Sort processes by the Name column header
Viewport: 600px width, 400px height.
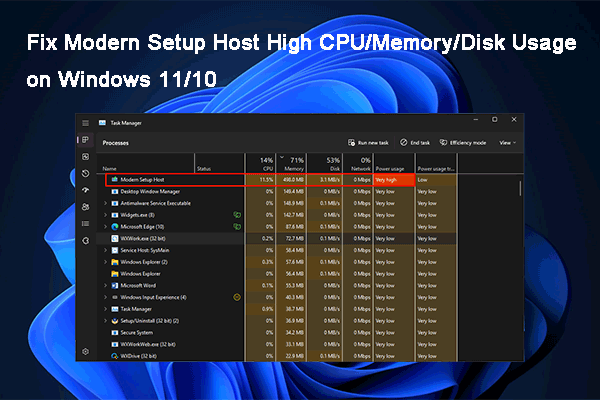click(x=146, y=163)
